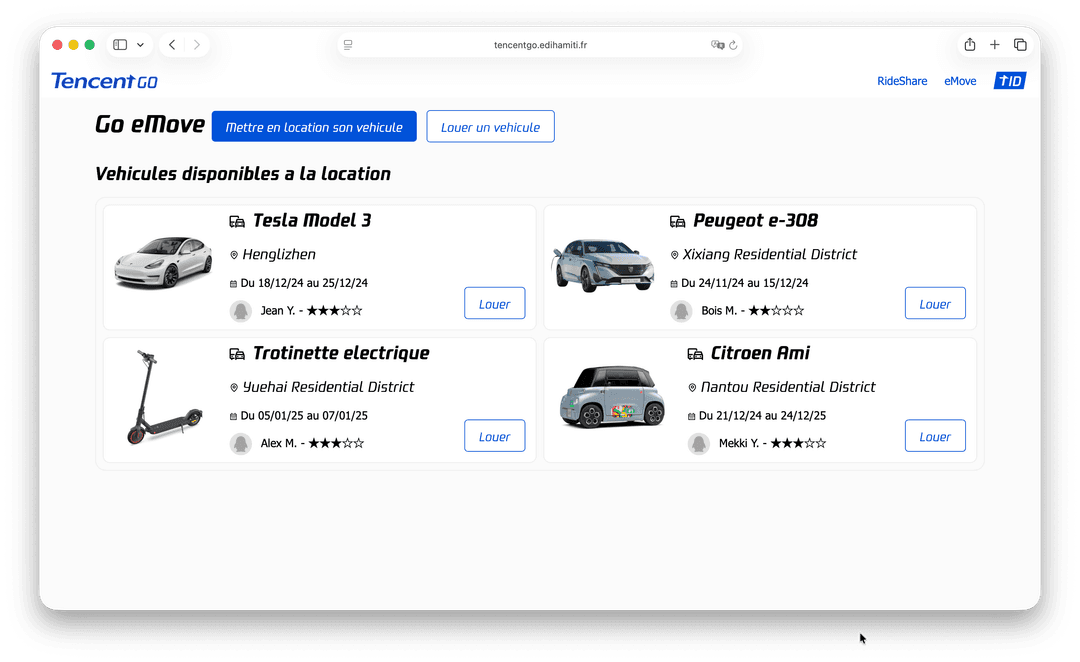Open the RideShare menu item
This screenshot has height=662, width=1080.
coord(901,81)
